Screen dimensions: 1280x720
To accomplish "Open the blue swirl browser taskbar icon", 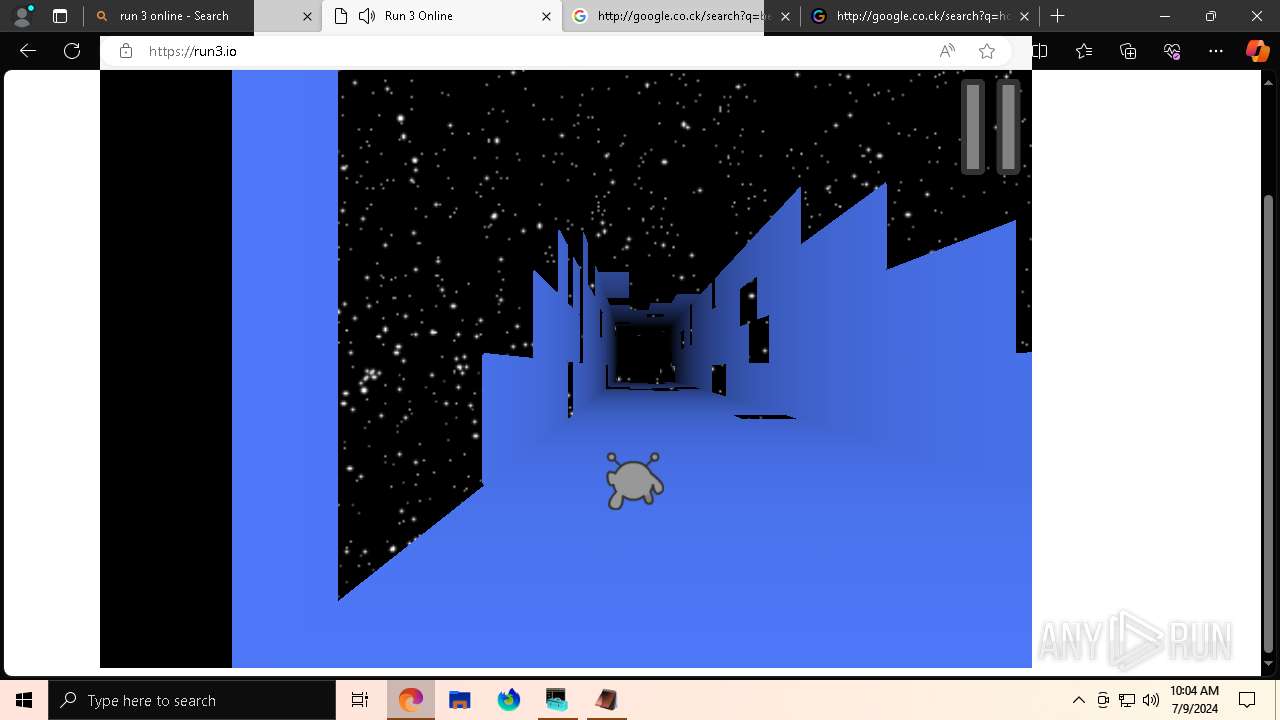I will pos(509,700).
